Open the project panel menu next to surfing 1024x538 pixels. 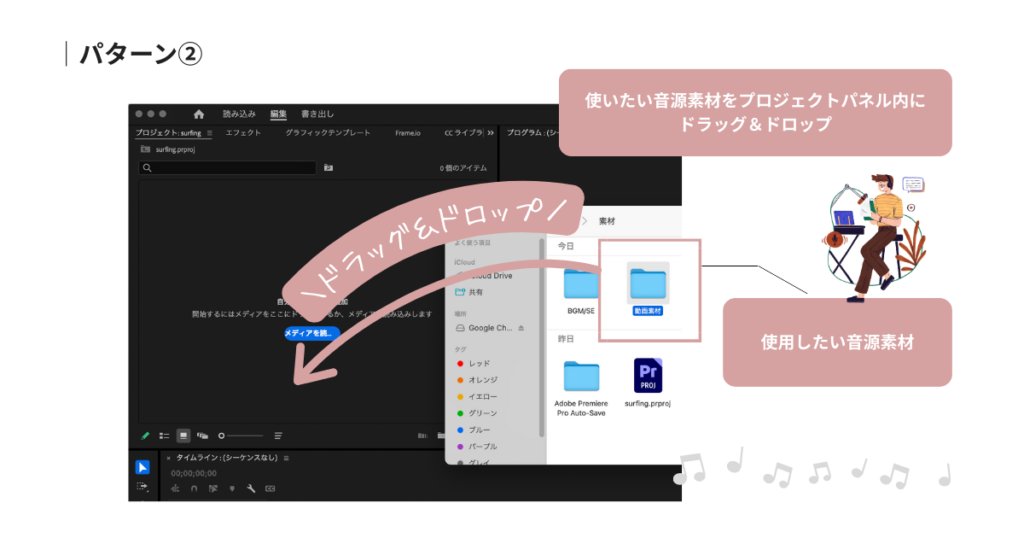(209, 132)
